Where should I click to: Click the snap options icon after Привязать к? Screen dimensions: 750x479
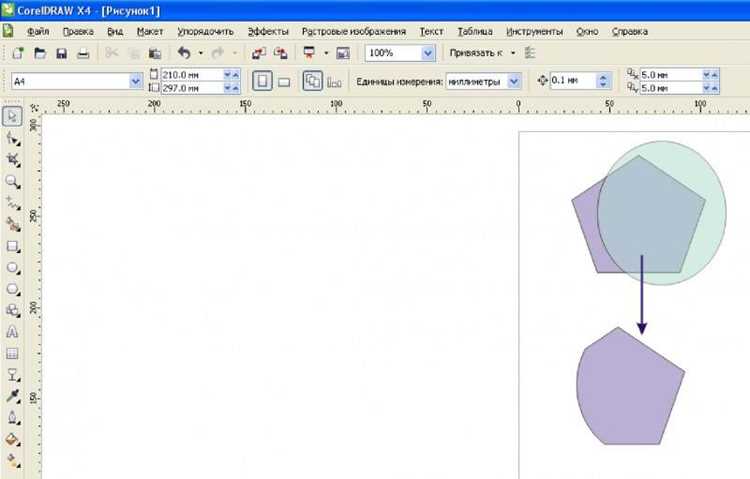[x=529, y=53]
